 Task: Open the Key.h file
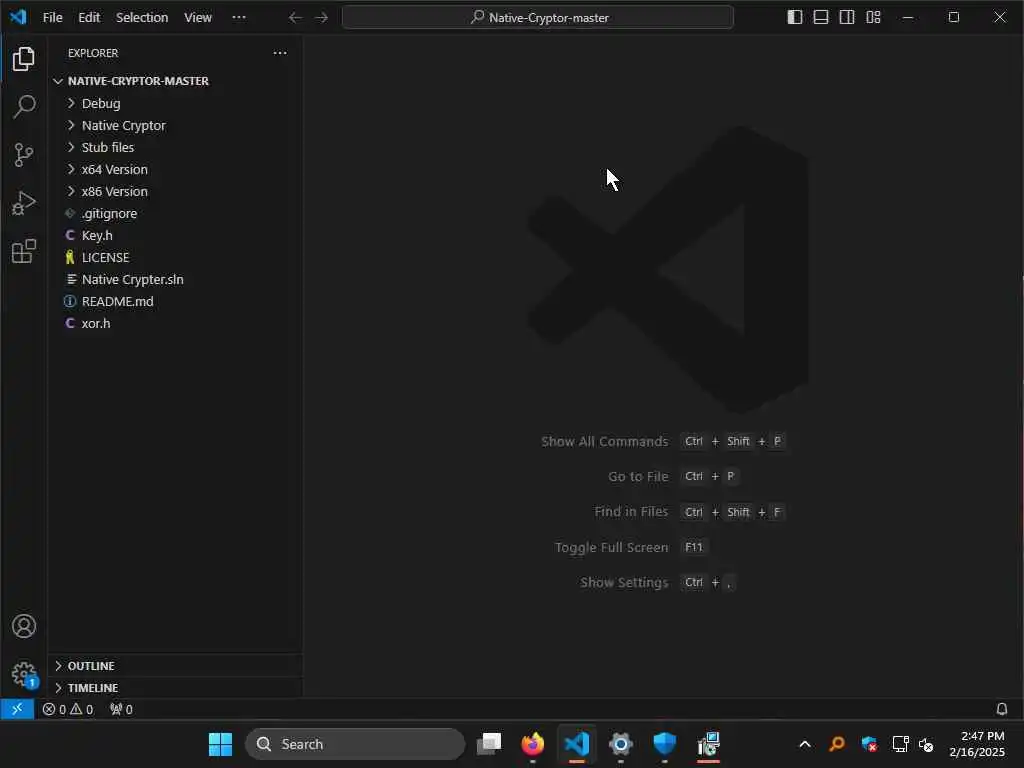point(175,235)
